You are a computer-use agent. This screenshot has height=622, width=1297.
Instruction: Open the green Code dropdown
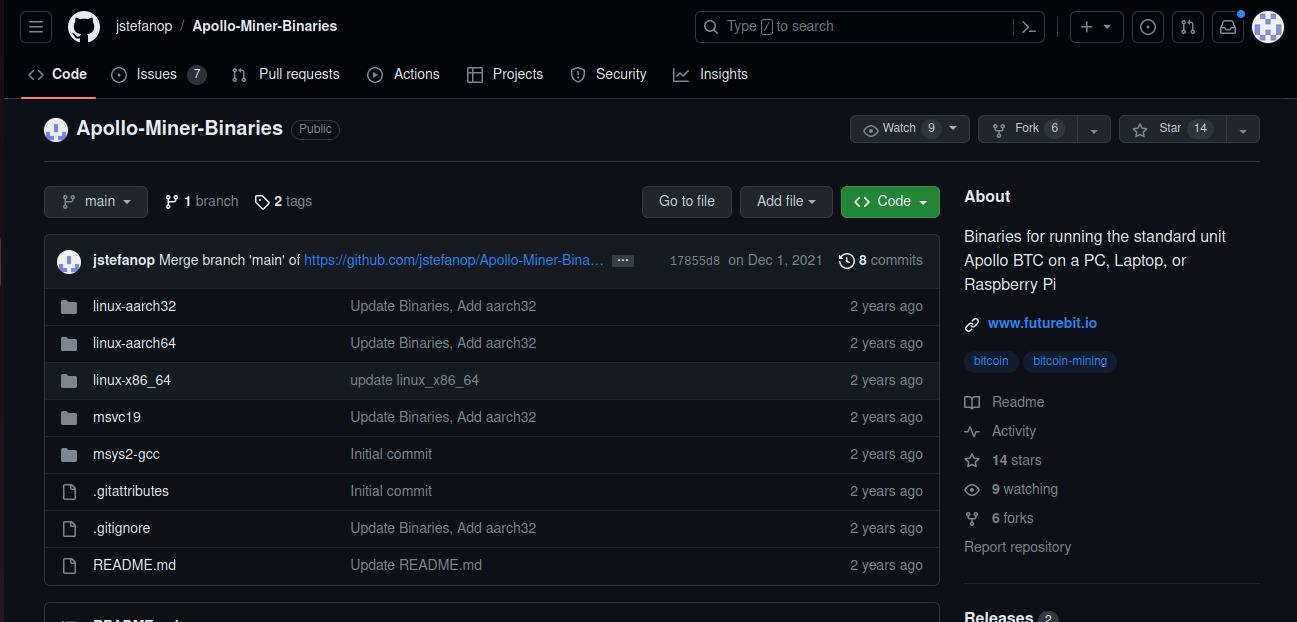890,202
